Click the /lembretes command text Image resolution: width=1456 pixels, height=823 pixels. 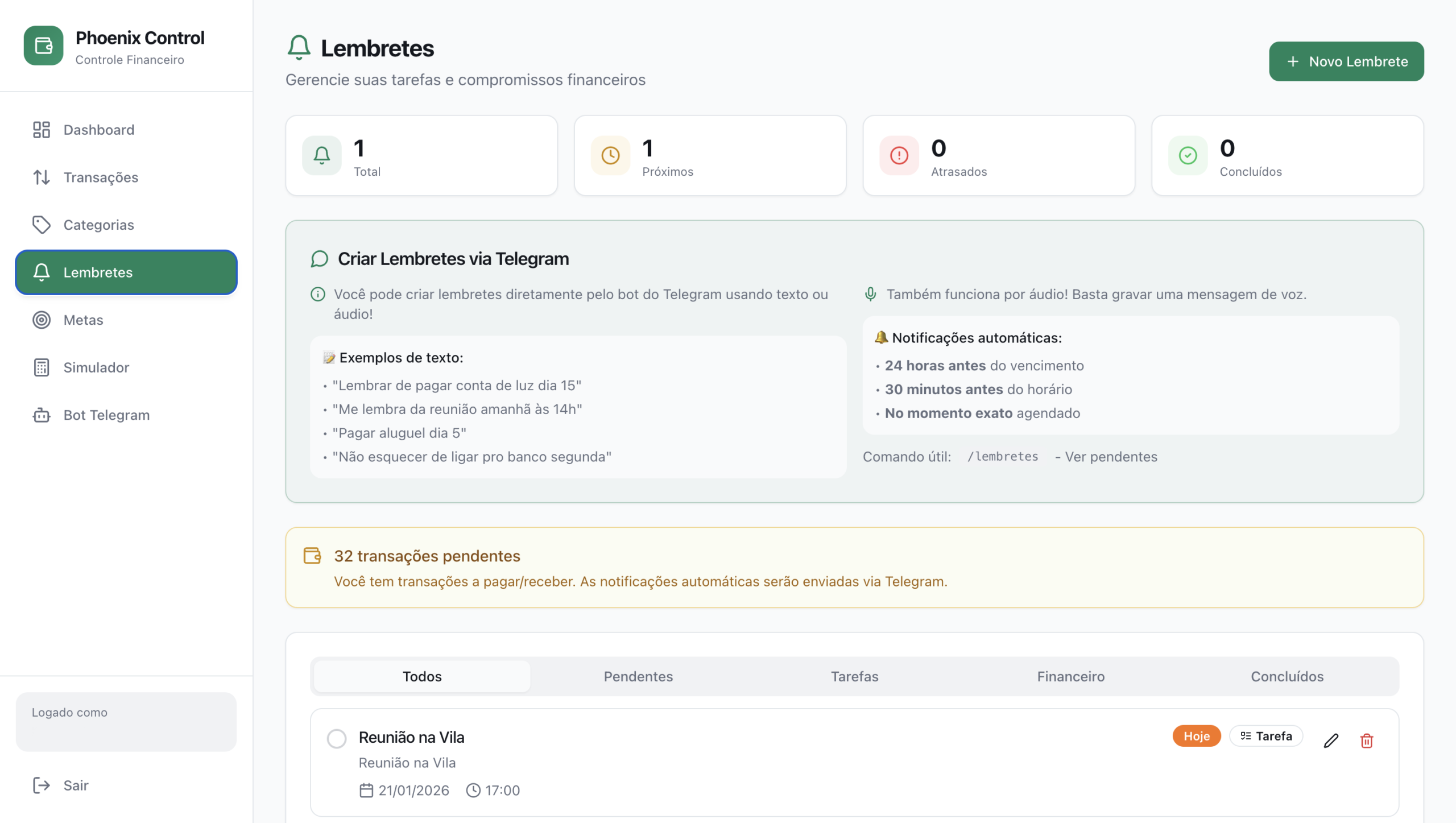1003,457
